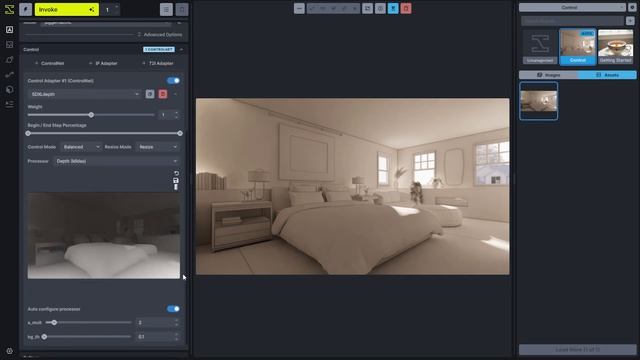This screenshot has width=640, height=360.
Task: Click the use-cache icon left of Invoke
Action: click(25, 9)
